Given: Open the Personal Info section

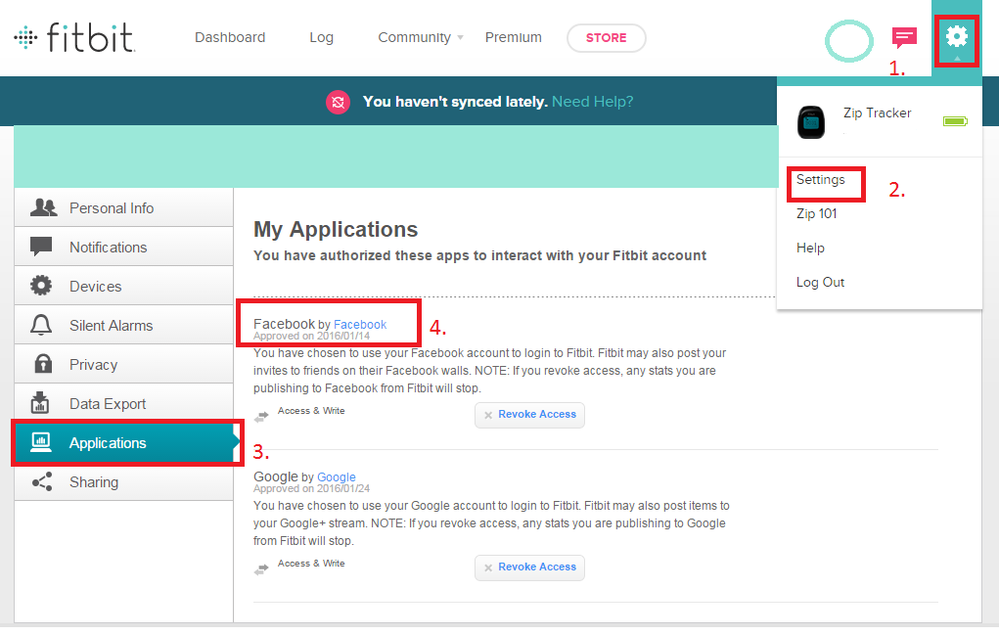Looking at the screenshot, I should point(124,208).
